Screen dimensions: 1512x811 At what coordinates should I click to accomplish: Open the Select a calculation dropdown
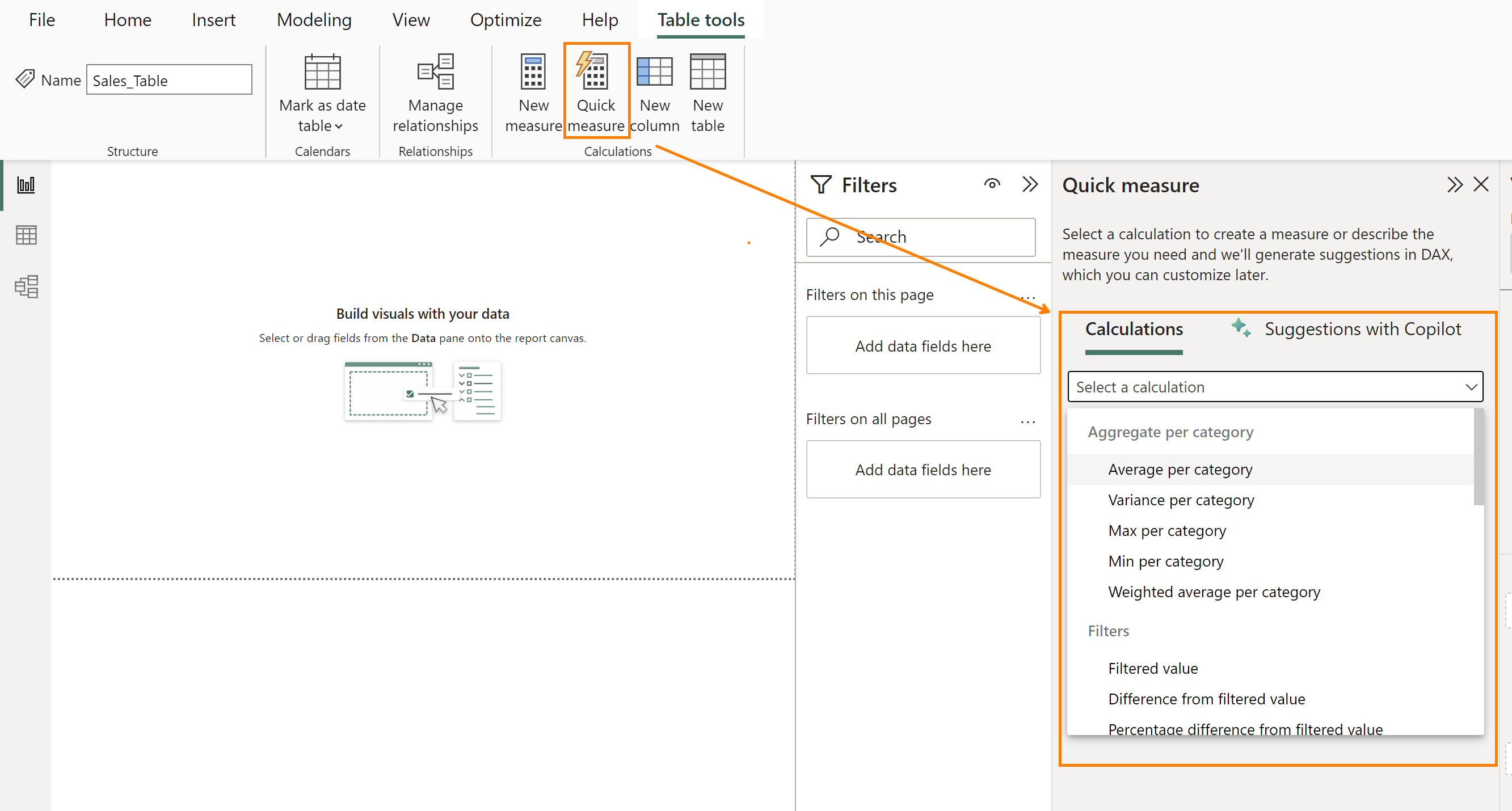pyautogui.click(x=1275, y=386)
